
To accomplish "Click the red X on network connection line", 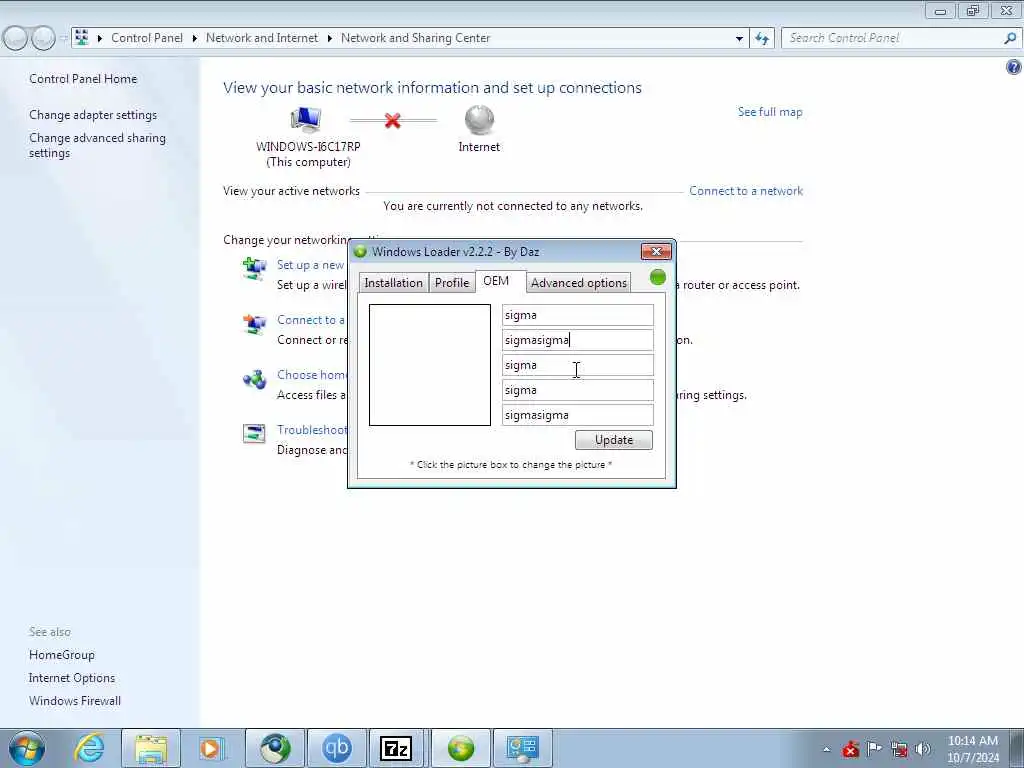I will coord(392,120).
